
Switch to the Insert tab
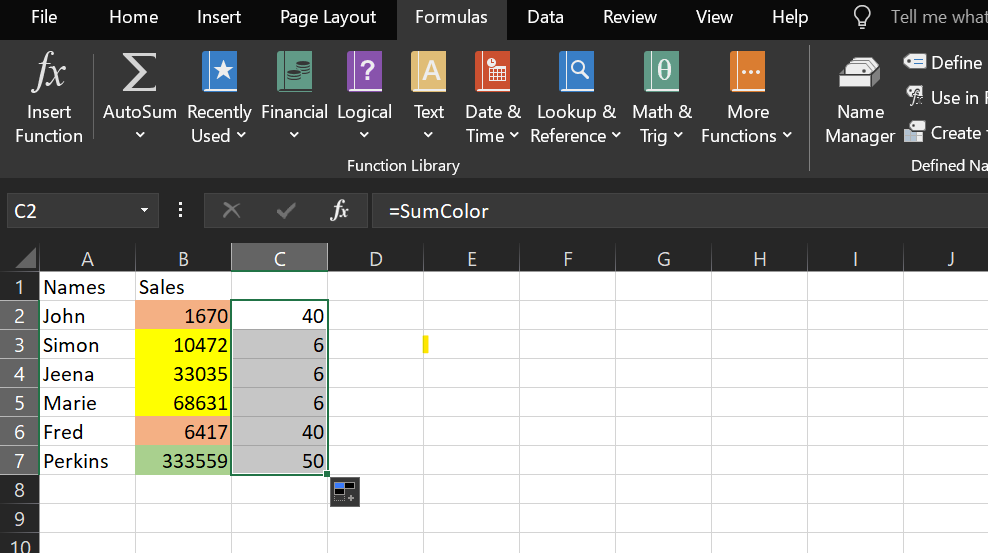(219, 17)
